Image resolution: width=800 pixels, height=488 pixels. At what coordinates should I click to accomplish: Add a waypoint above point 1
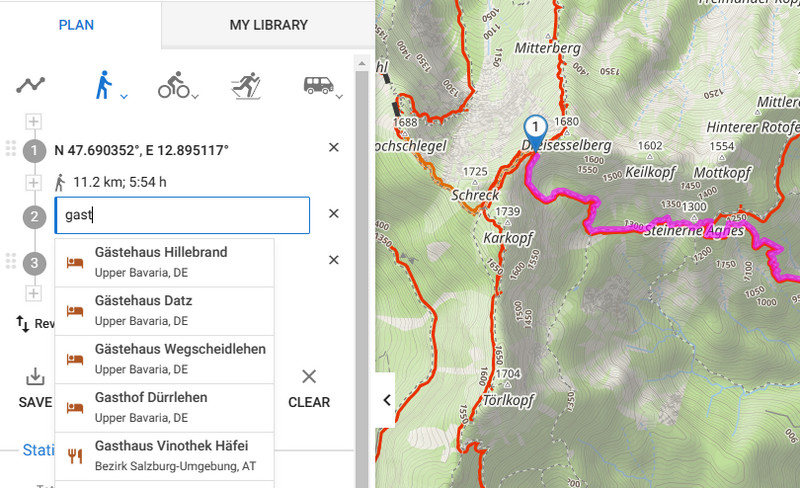pyautogui.click(x=34, y=121)
